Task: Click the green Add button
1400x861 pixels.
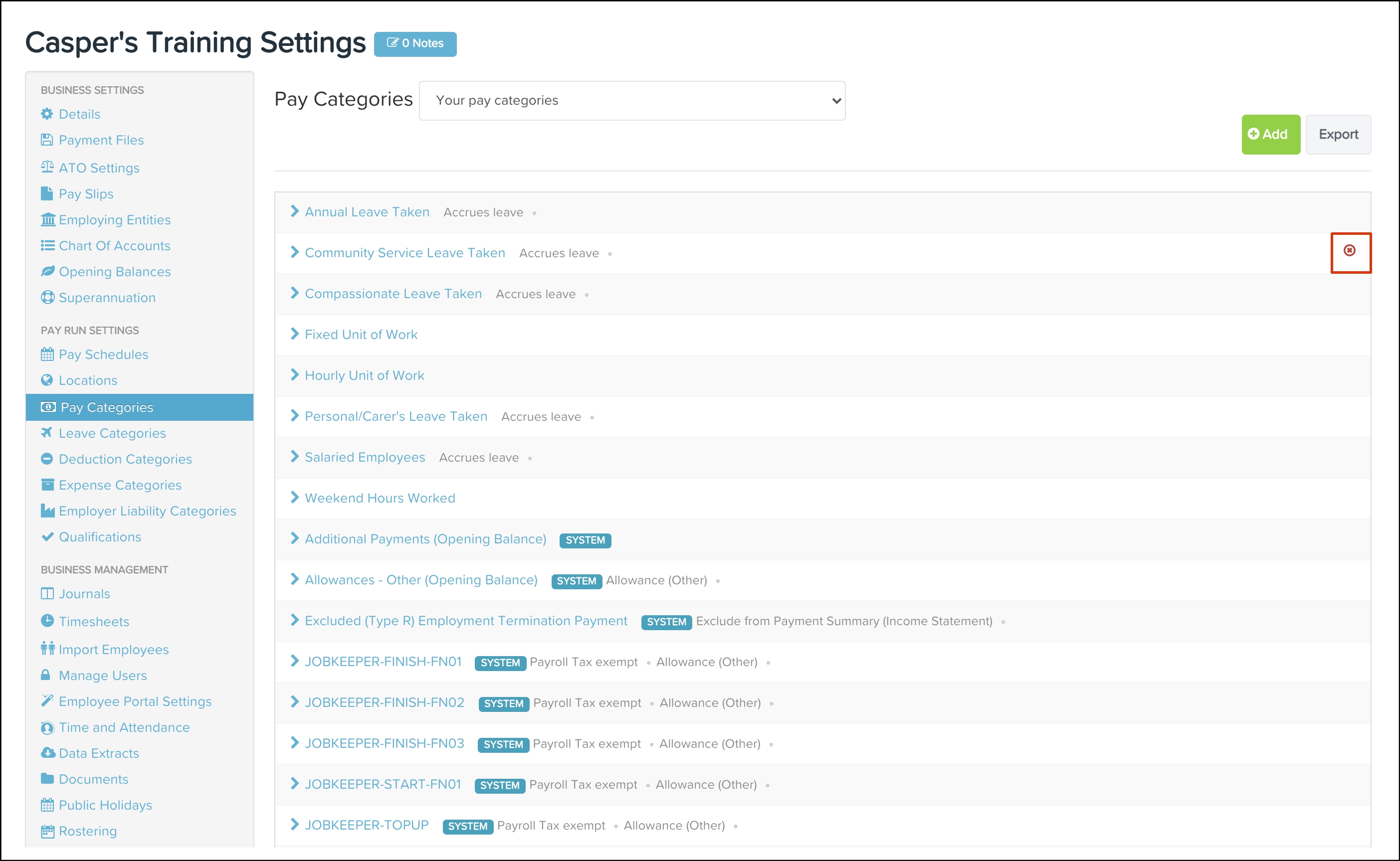Action: (1270, 135)
